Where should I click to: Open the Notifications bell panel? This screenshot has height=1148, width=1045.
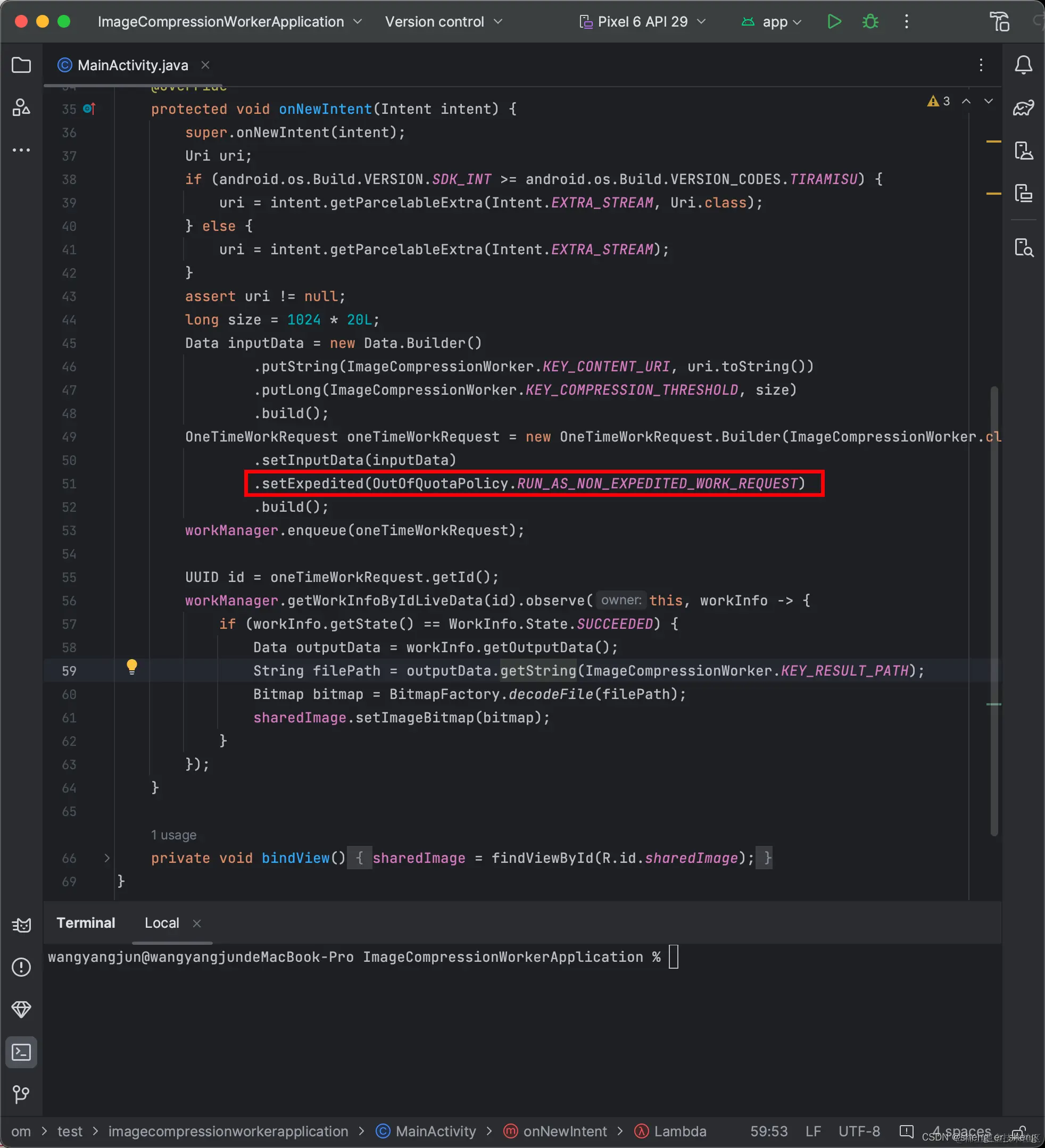[x=1023, y=65]
